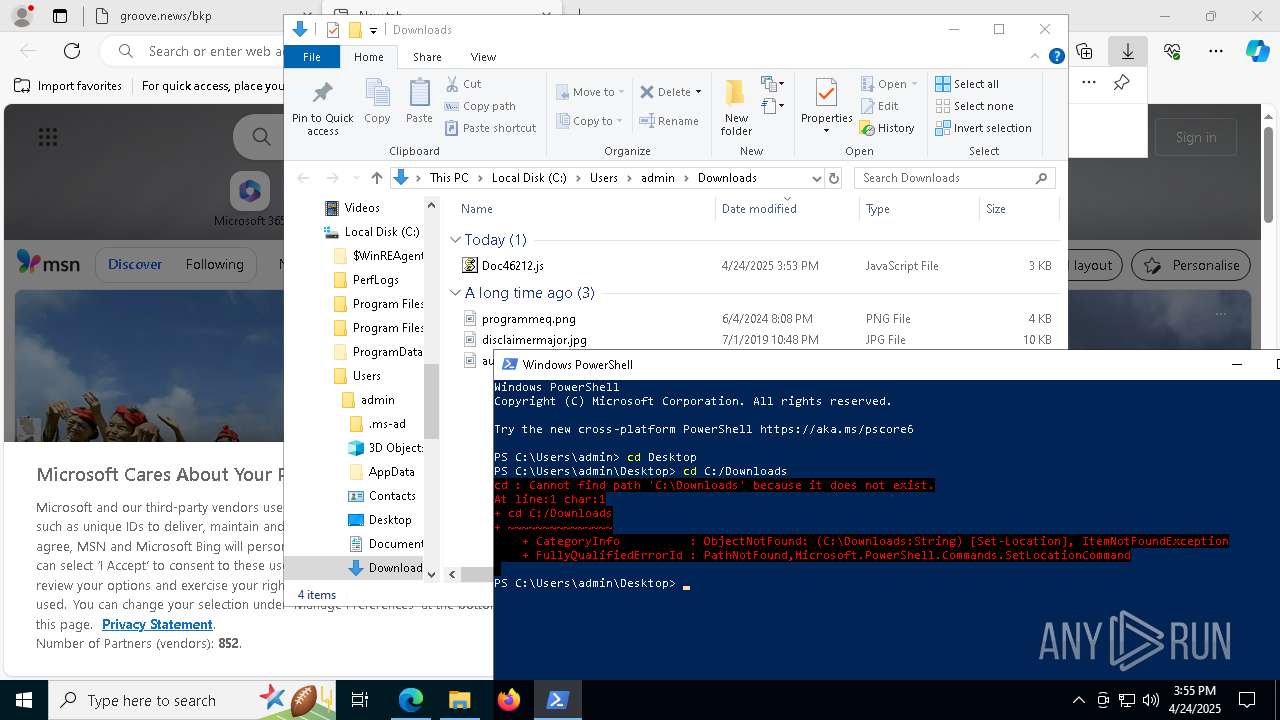This screenshot has height=720, width=1280.
Task: Open the Windows Start menu
Action: click(x=23, y=700)
